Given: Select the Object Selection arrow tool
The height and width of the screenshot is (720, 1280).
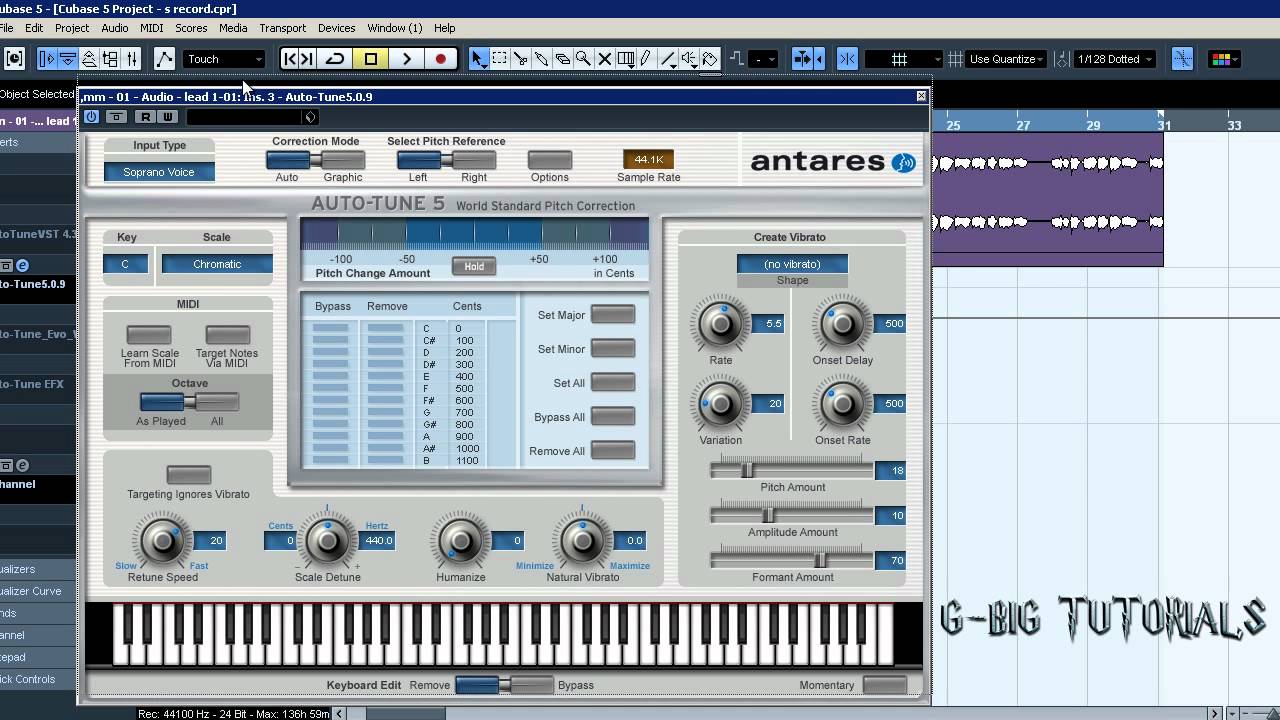Looking at the screenshot, I should [479, 59].
